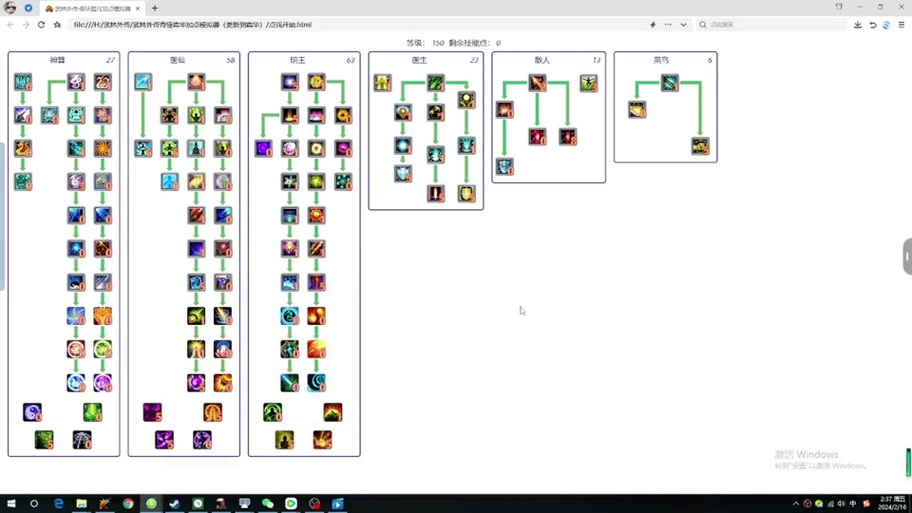
Task: Click the red sword skill in 医生 panel
Action: click(436, 193)
